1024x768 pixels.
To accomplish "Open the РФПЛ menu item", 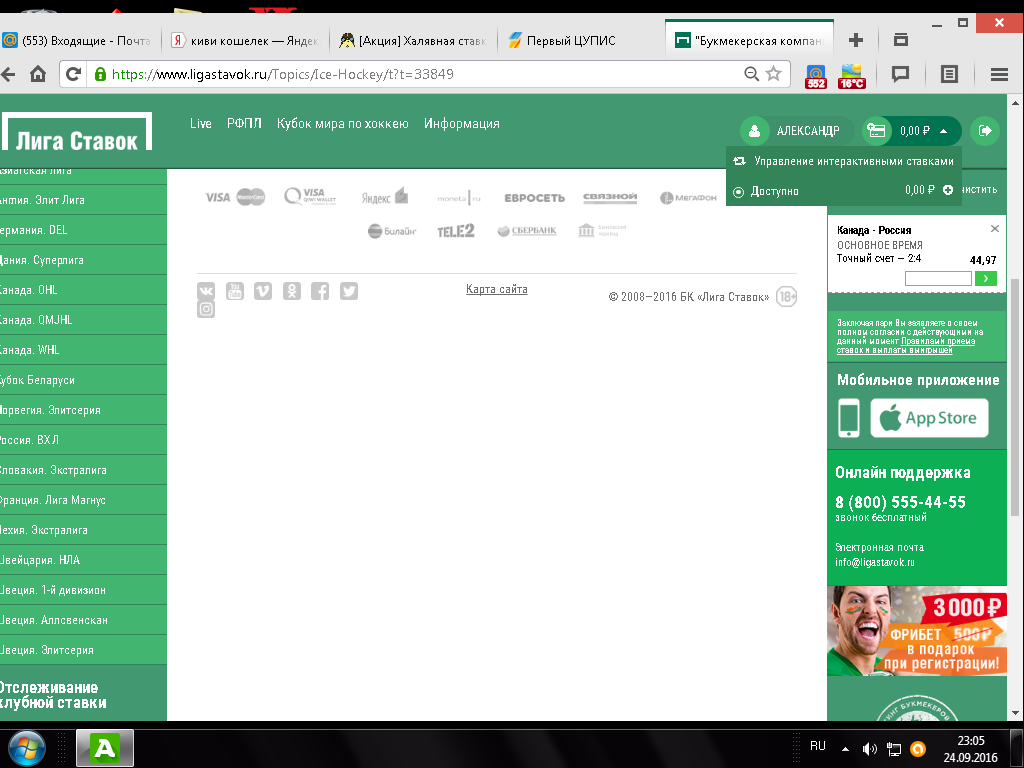I will 244,123.
